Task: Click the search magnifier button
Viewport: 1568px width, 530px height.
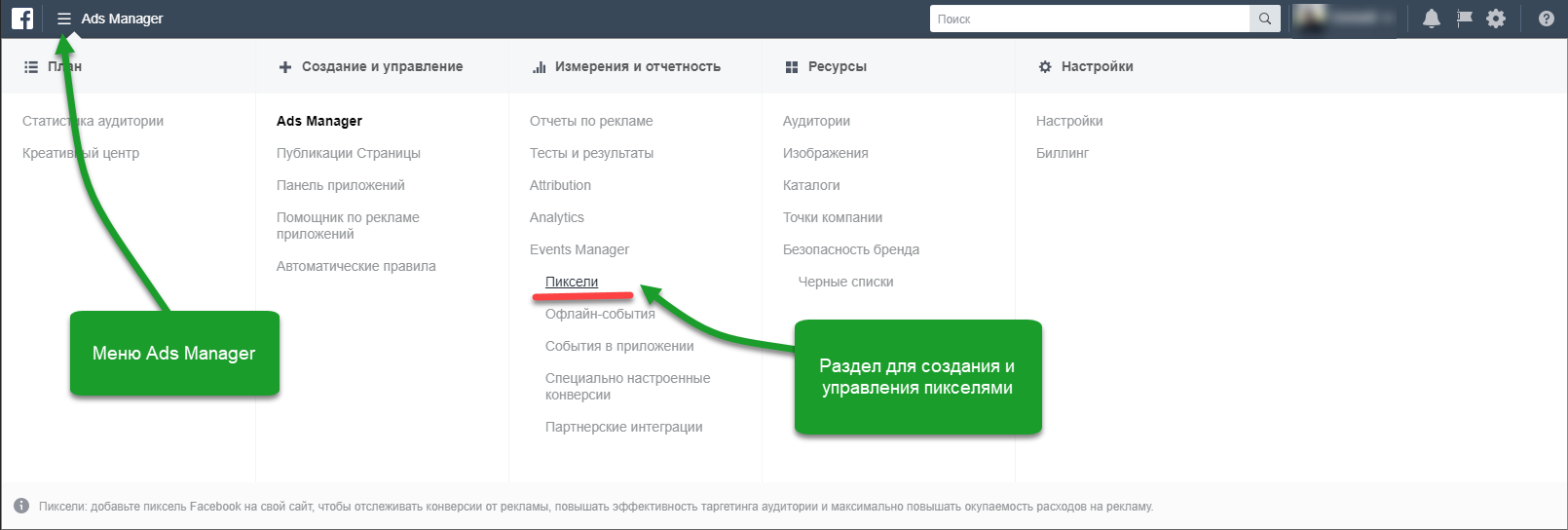Action: pyautogui.click(x=1265, y=19)
